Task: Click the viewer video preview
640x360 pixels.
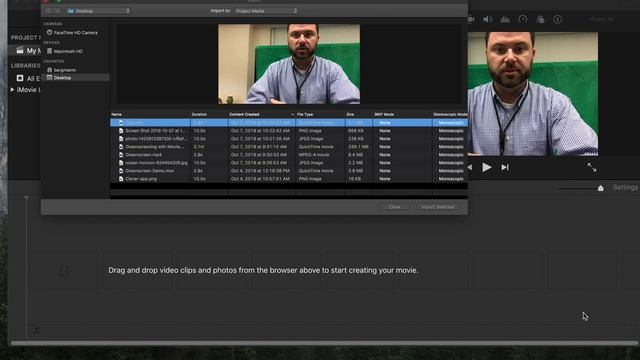Action: 533,94
